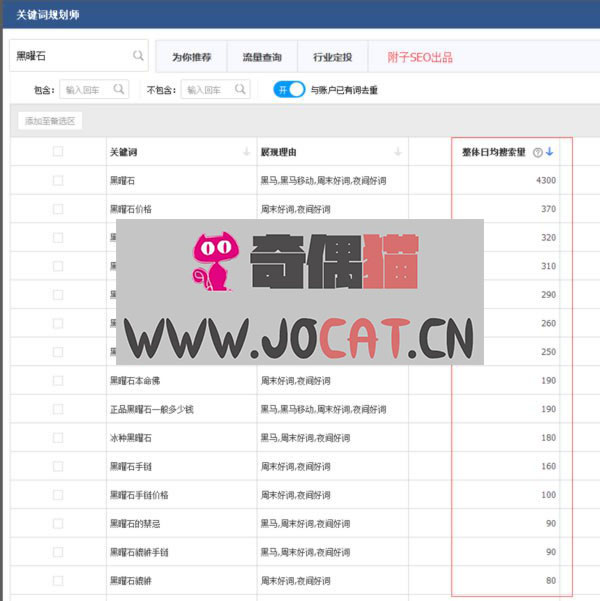Image resolution: width=600 pixels, height=601 pixels.
Task: Click the search volume value 310
Action: coord(548,266)
